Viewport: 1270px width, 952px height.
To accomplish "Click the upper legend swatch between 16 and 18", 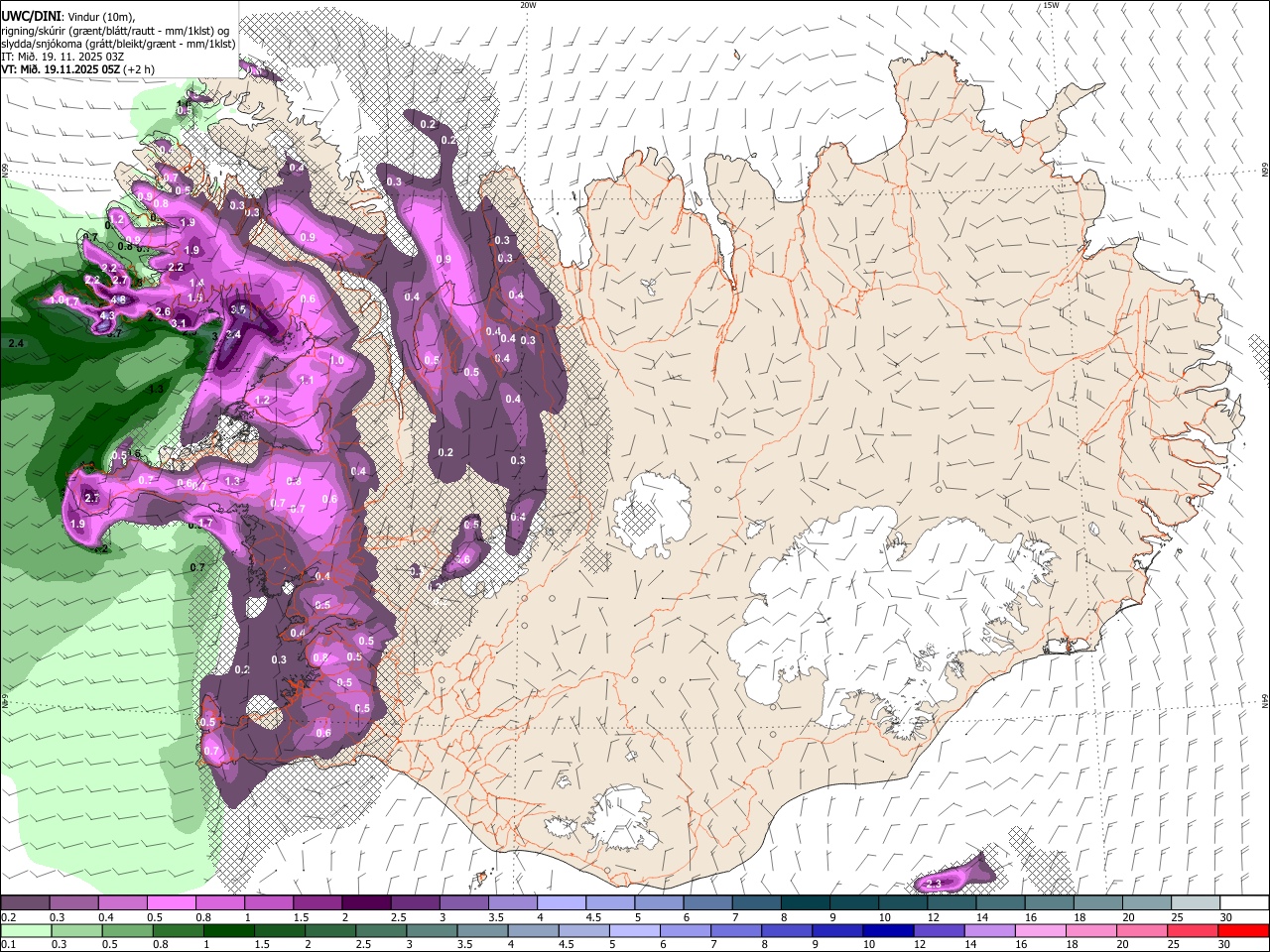I will (1049, 903).
